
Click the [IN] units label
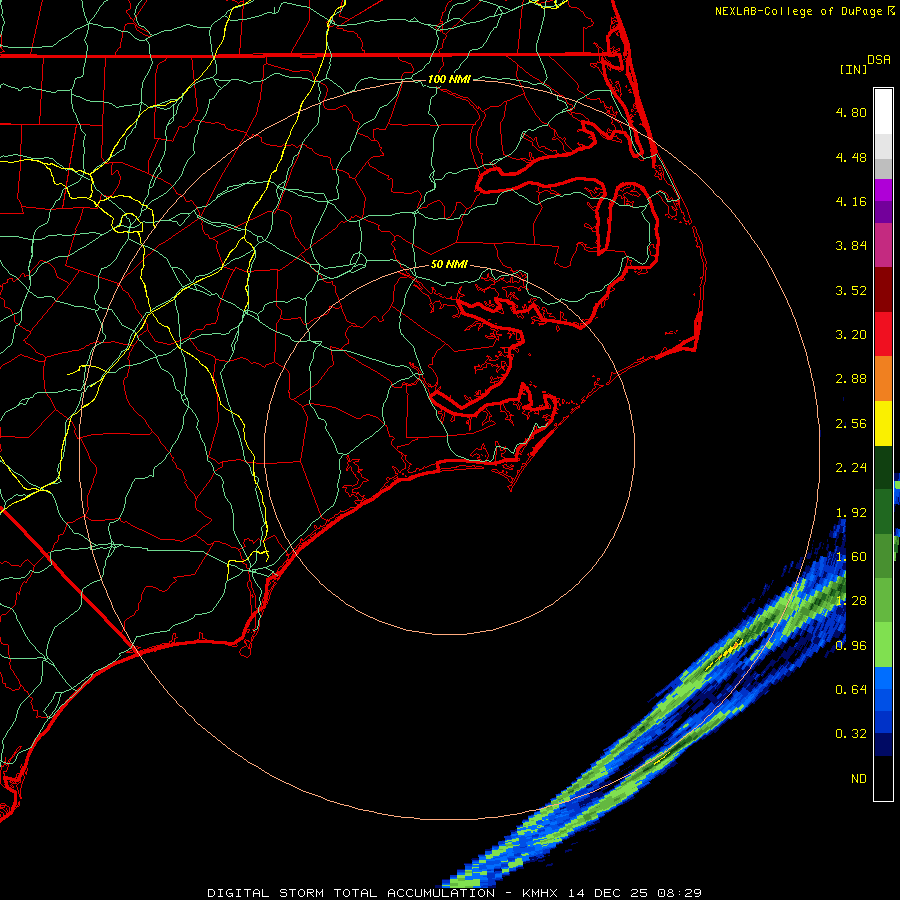click(852, 69)
